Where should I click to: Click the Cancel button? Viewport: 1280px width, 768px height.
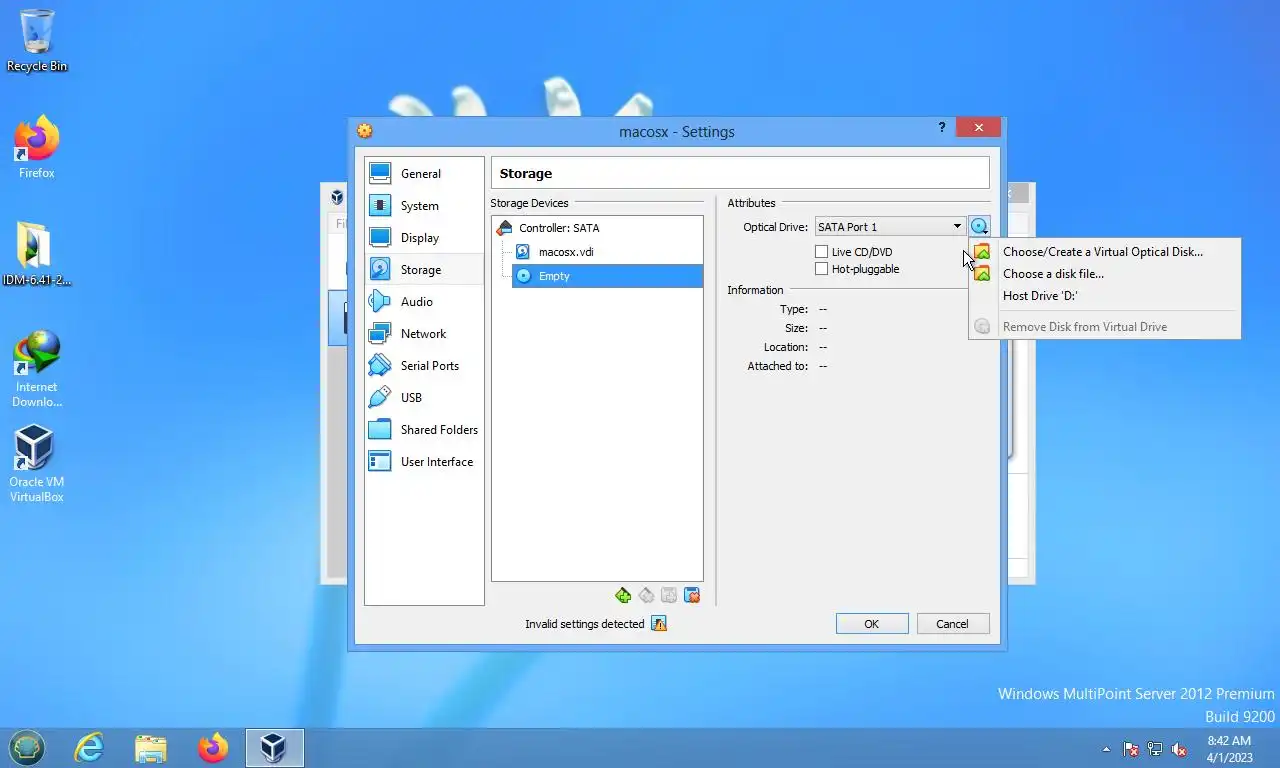point(952,624)
